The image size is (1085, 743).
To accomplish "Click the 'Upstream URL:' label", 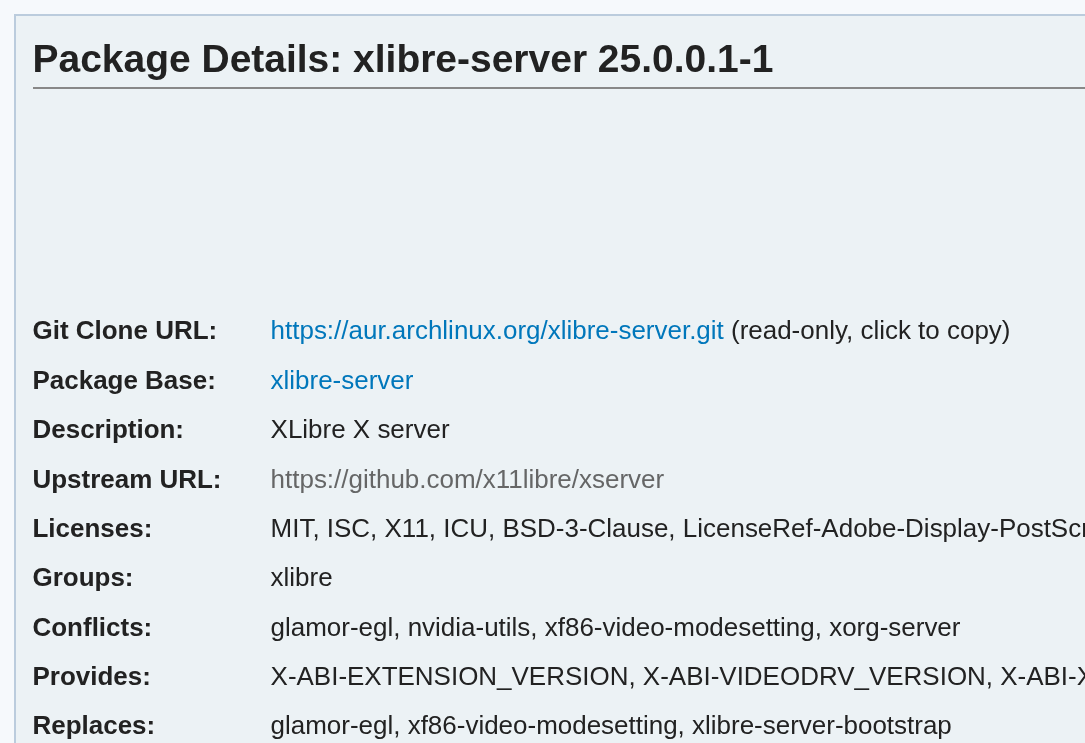I will pos(127,479).
